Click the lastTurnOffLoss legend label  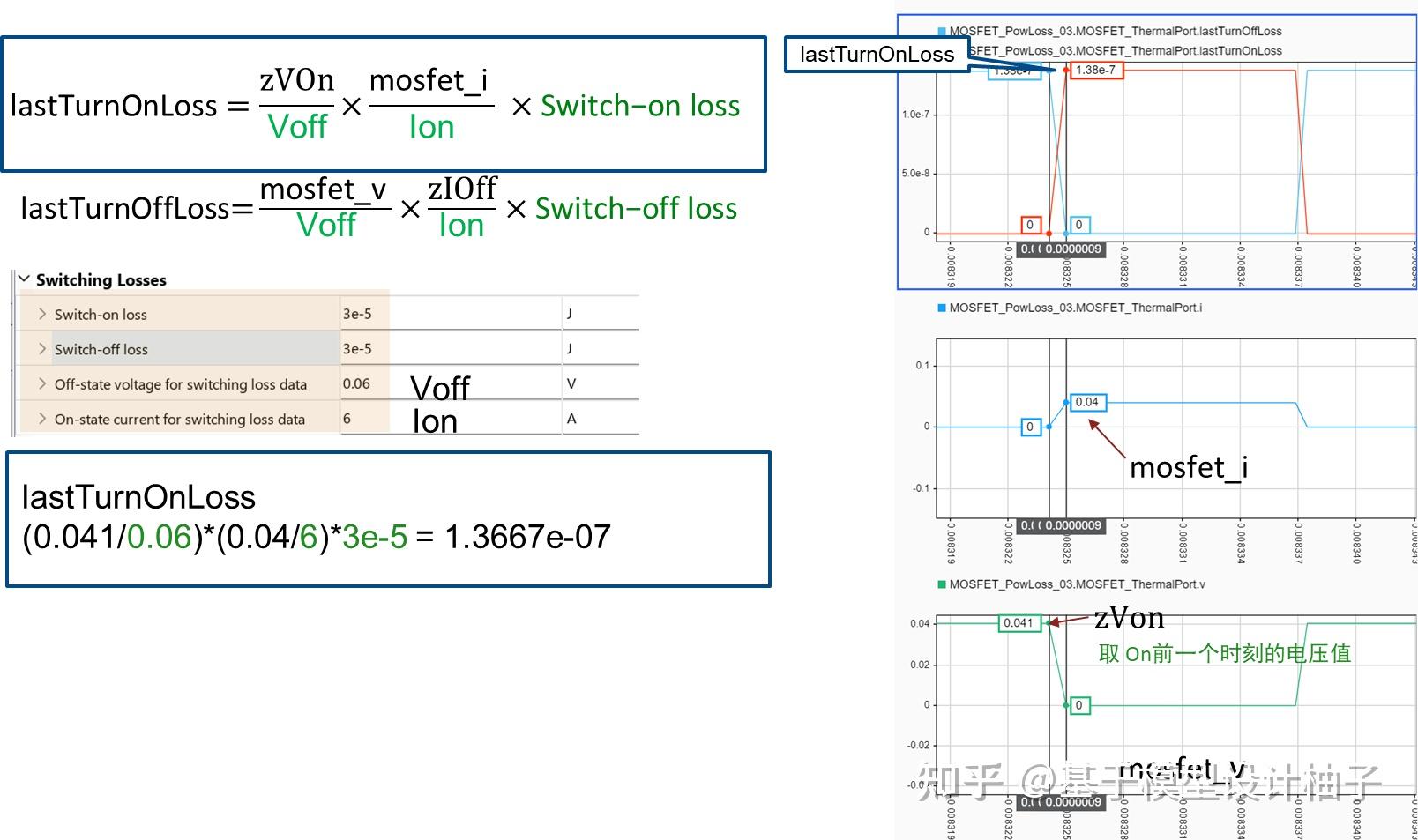pyautogui.click(x=1116, y=31)
